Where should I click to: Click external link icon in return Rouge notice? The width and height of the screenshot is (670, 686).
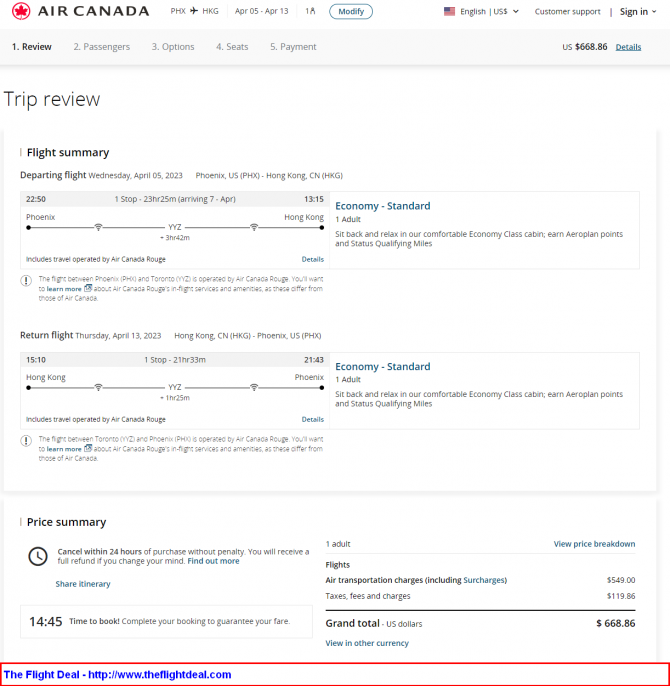pyautogui.click(x=88, y=448)
